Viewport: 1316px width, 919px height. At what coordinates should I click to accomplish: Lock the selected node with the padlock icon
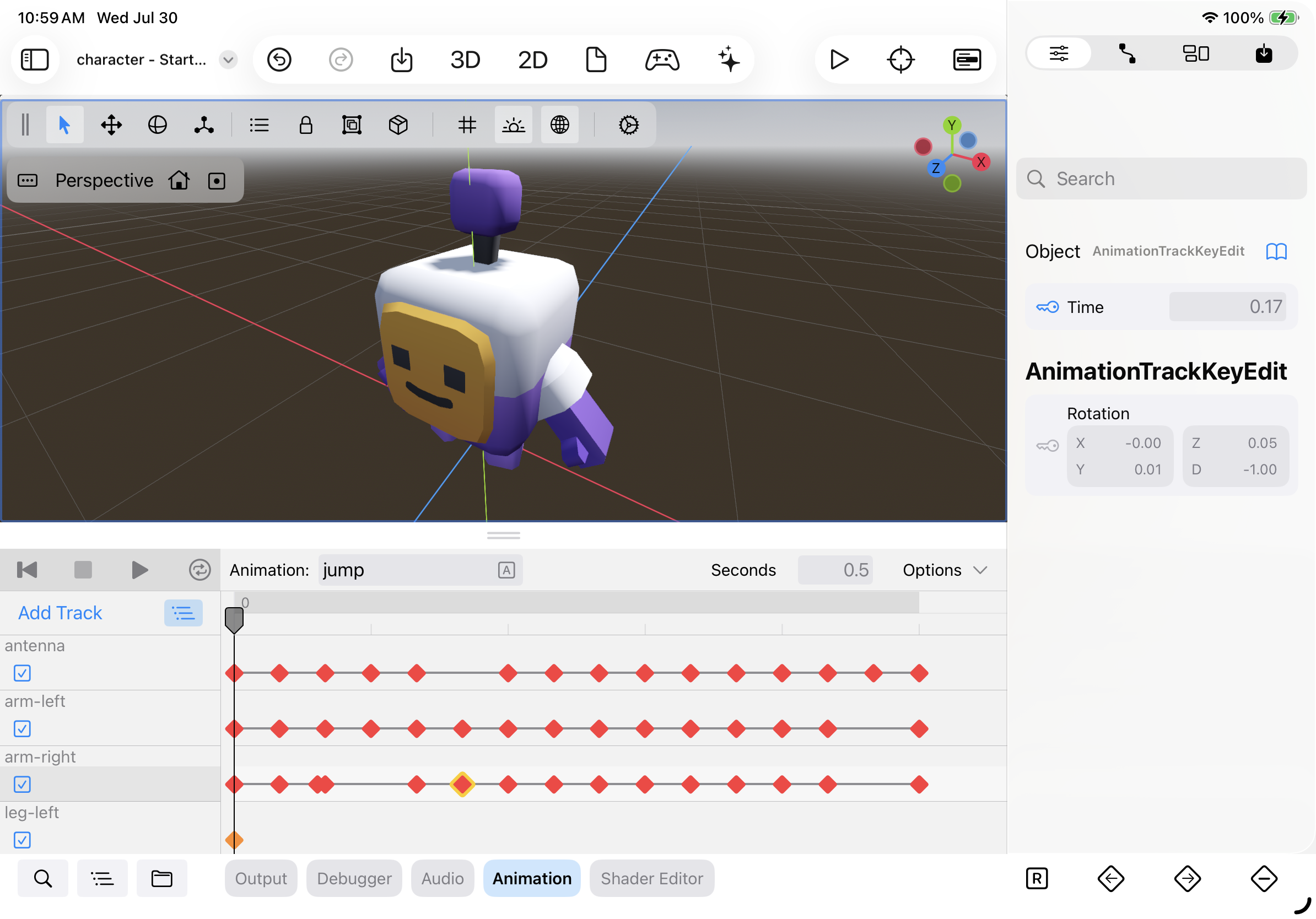click(x=305, y=125)
